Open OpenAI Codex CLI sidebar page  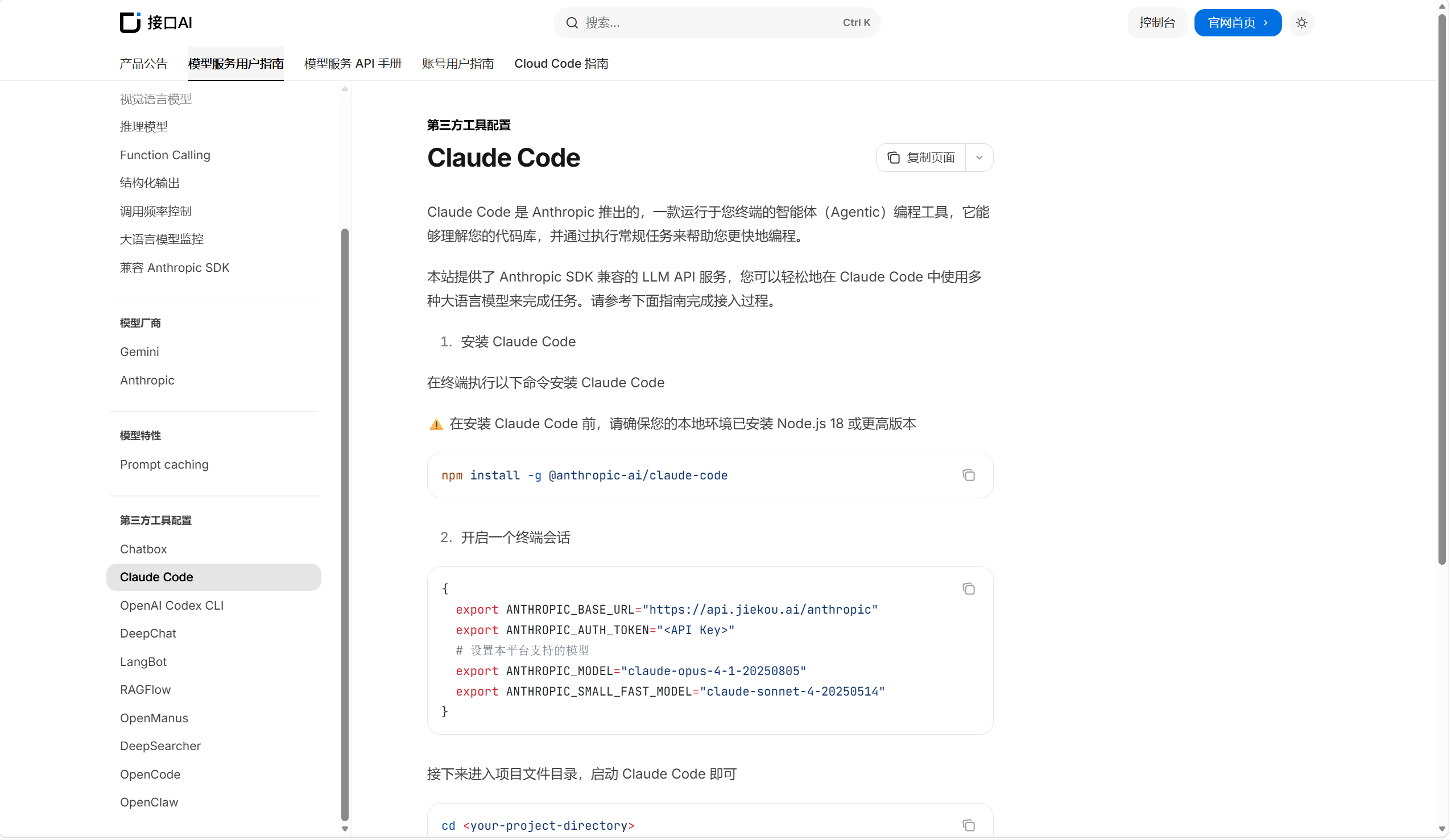tap(172, 606)
